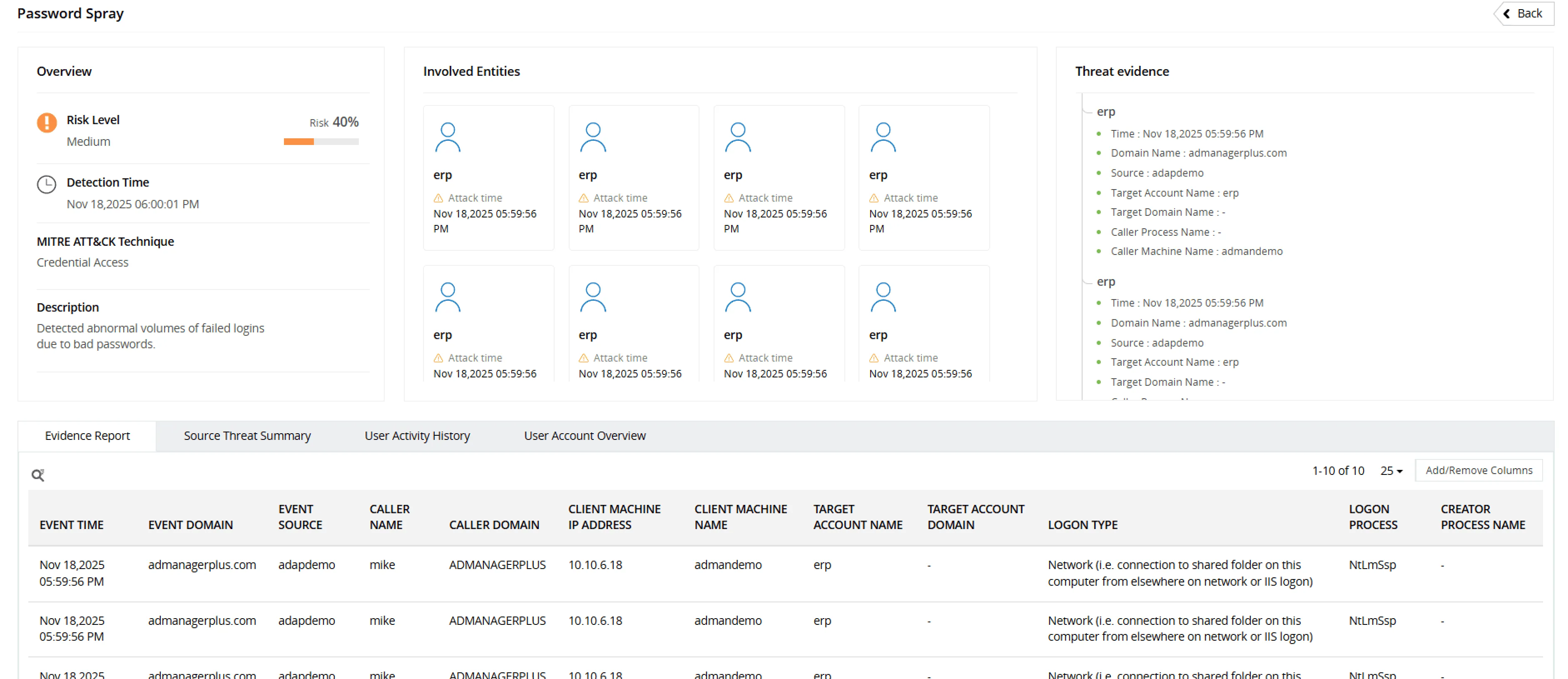
Task: Sort by the EVENT TIME column header
Action: coord(71,525)
